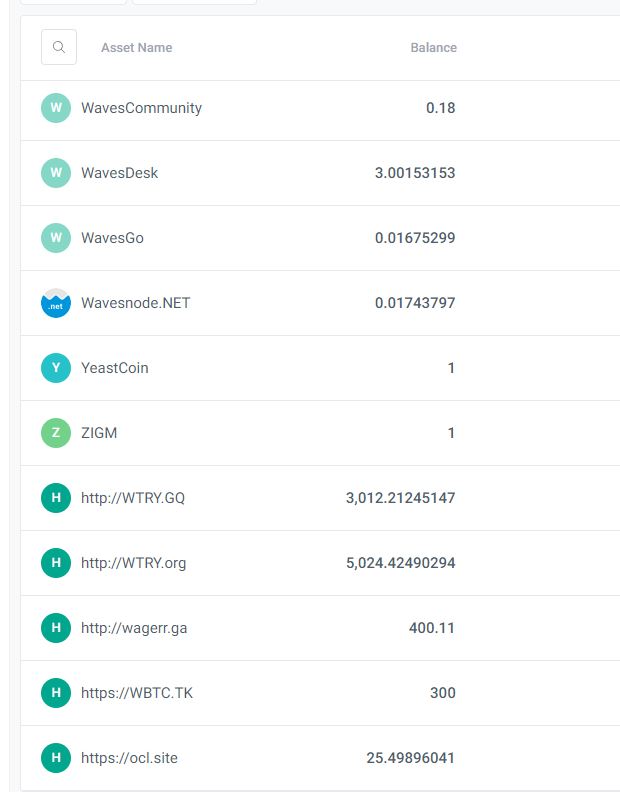Click the Wavesnode.NET logo icon
The width and height of the screenshot is (620, 792).
56,303
